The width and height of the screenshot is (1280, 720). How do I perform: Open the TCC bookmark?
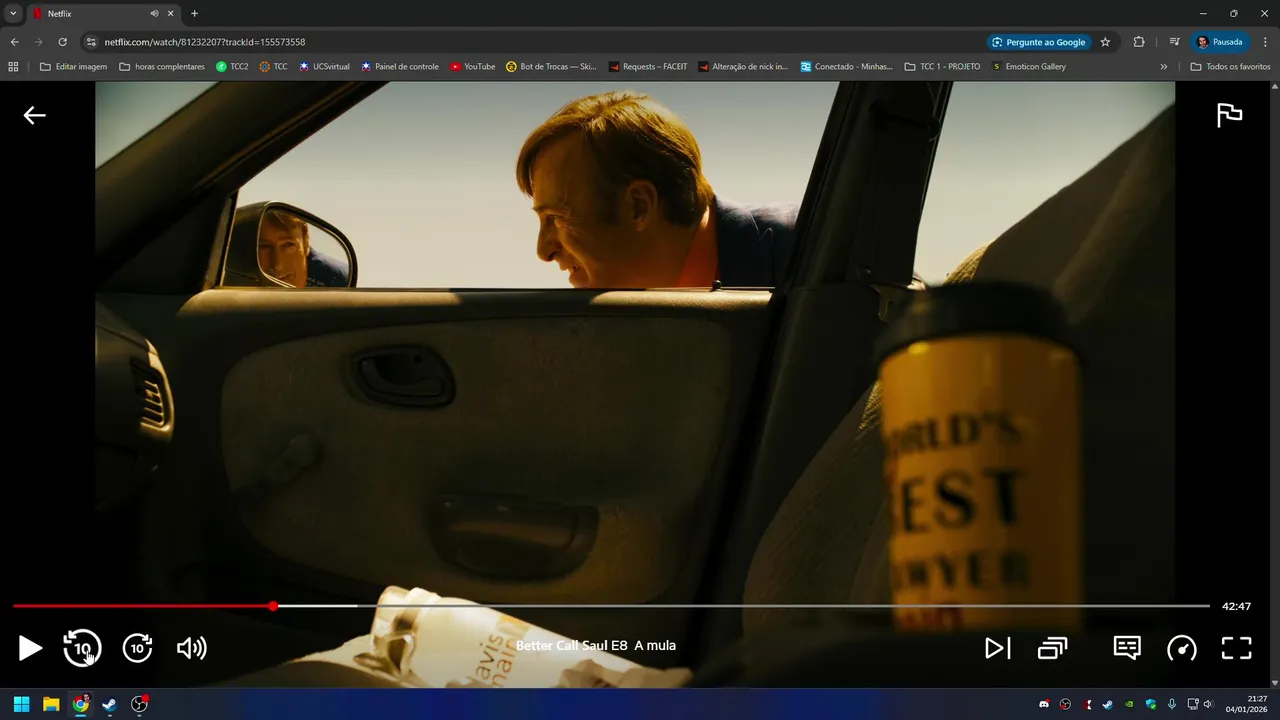coord(273,67)
